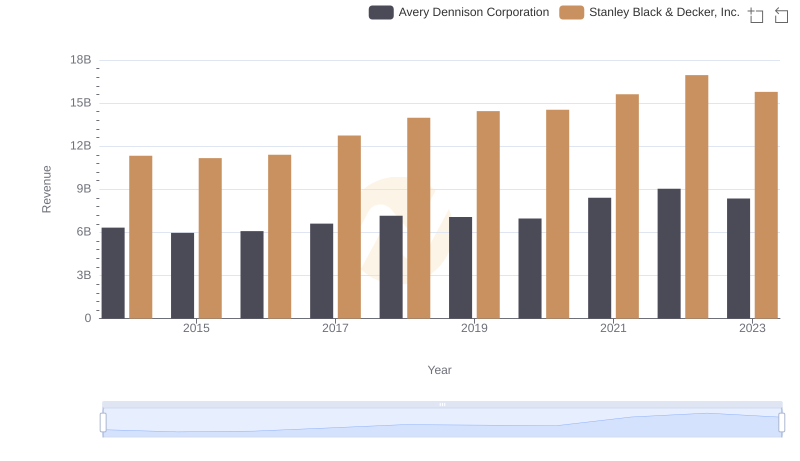Image resolution: width=800 pixels, height=461 pixels.
Task: Toggle the Stanley Black & Decker, Inc. label
Action: pos(664,12)
